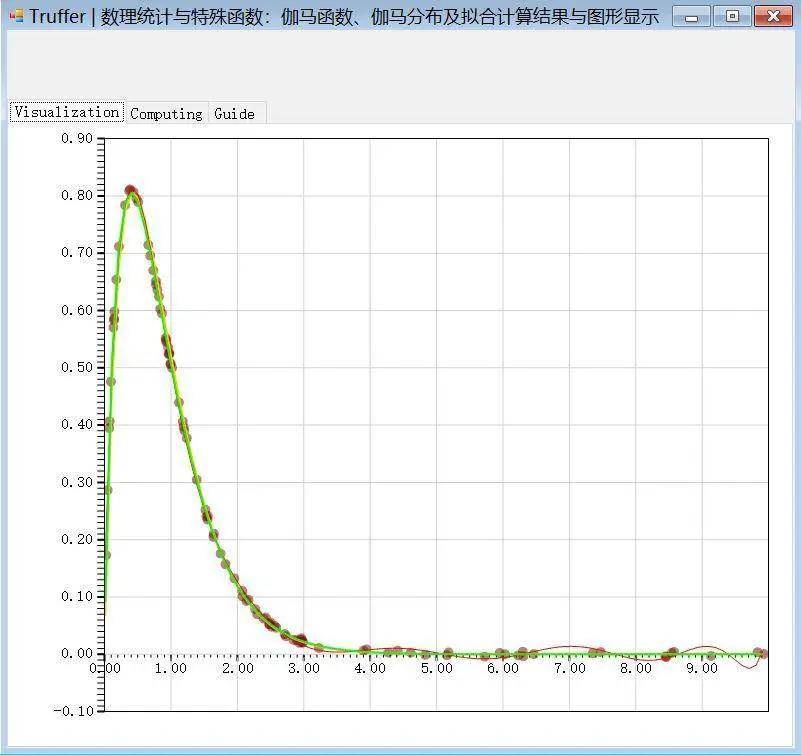
Task: Click the Truffer app icon in title bar
Action: click(x=16, y=16)
